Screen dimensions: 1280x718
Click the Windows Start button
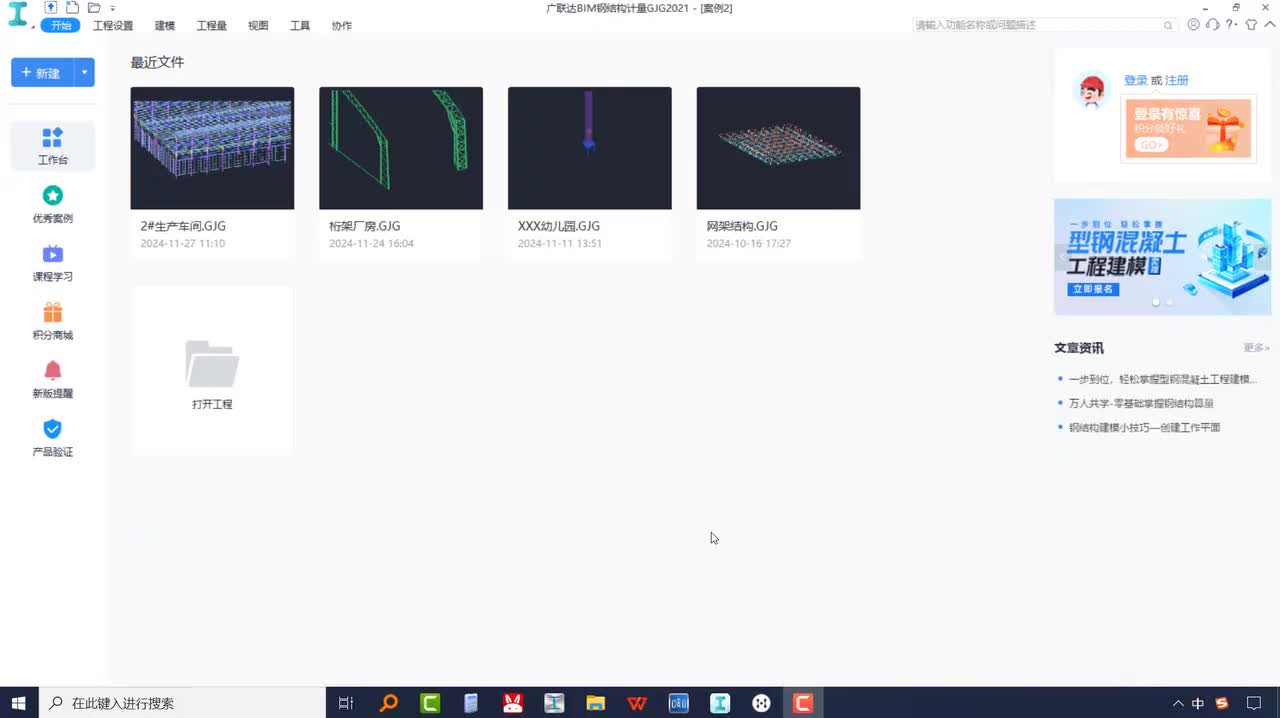[x=18, y=703]
